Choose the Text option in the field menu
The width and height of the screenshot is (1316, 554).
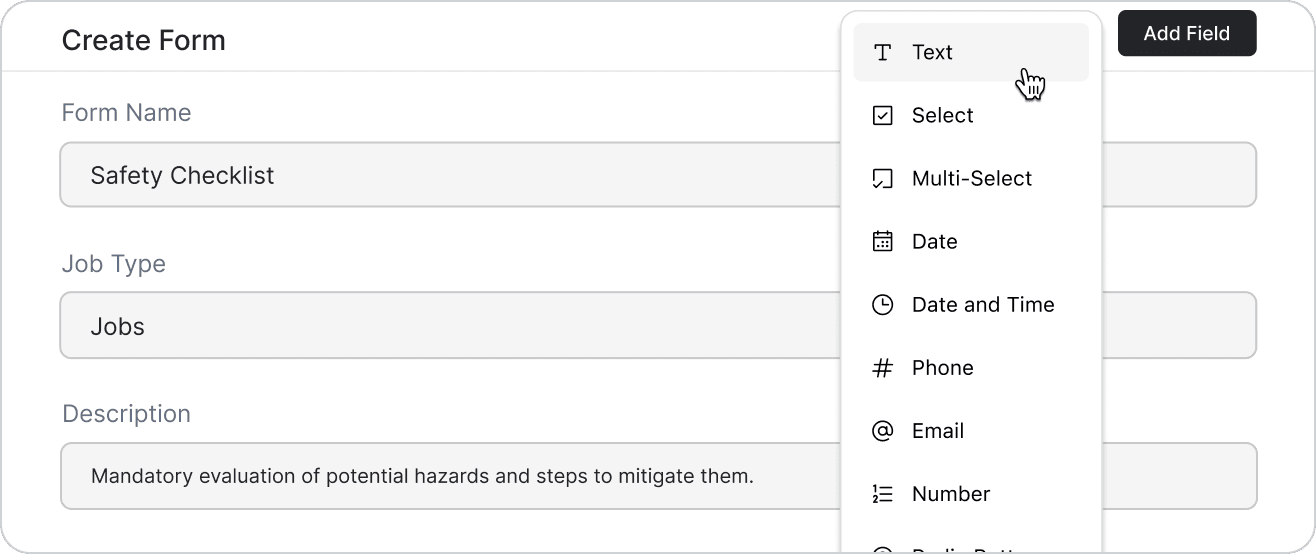(x=932, y=53)
